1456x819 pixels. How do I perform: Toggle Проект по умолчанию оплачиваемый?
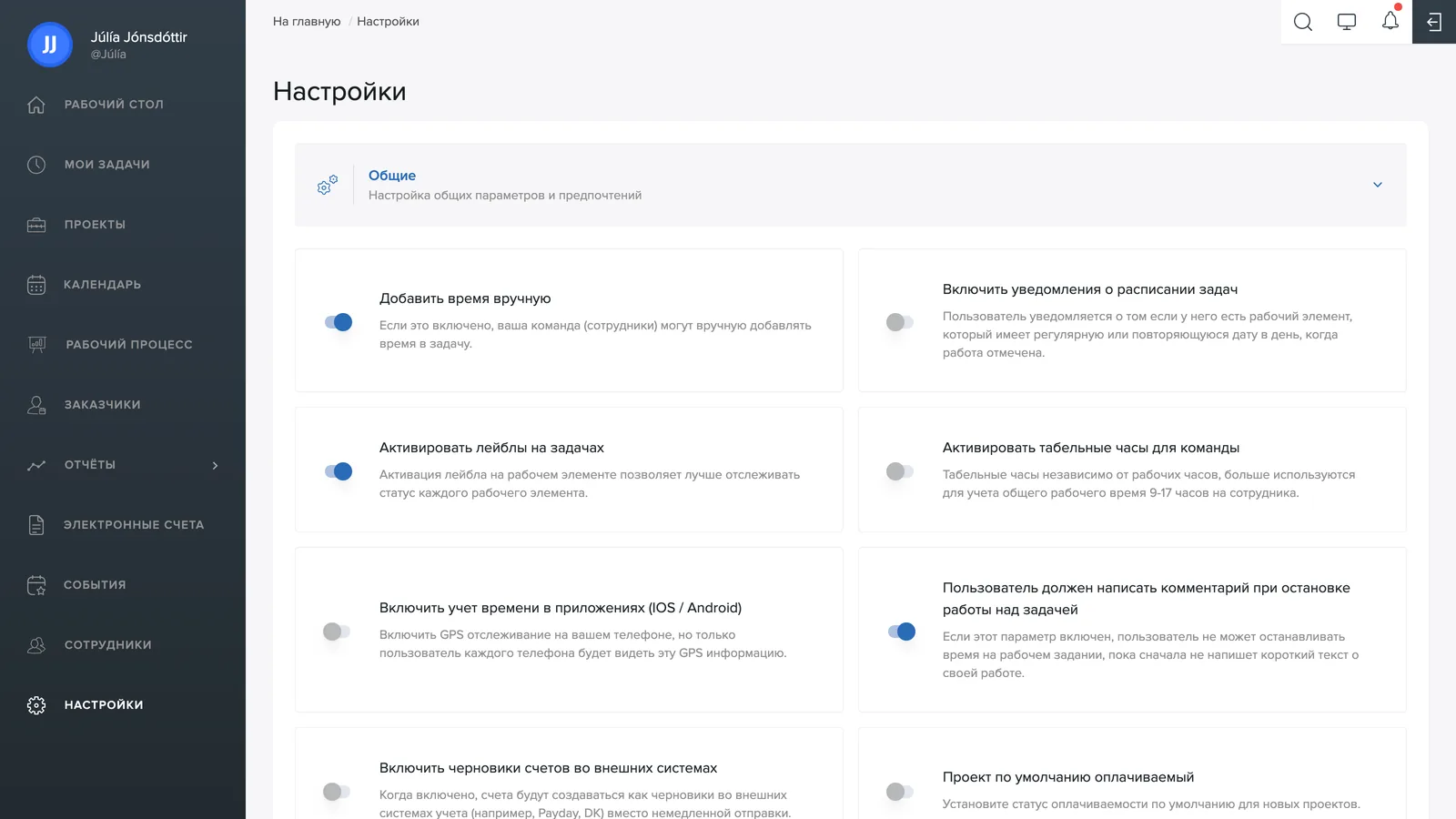click(900, 792)
